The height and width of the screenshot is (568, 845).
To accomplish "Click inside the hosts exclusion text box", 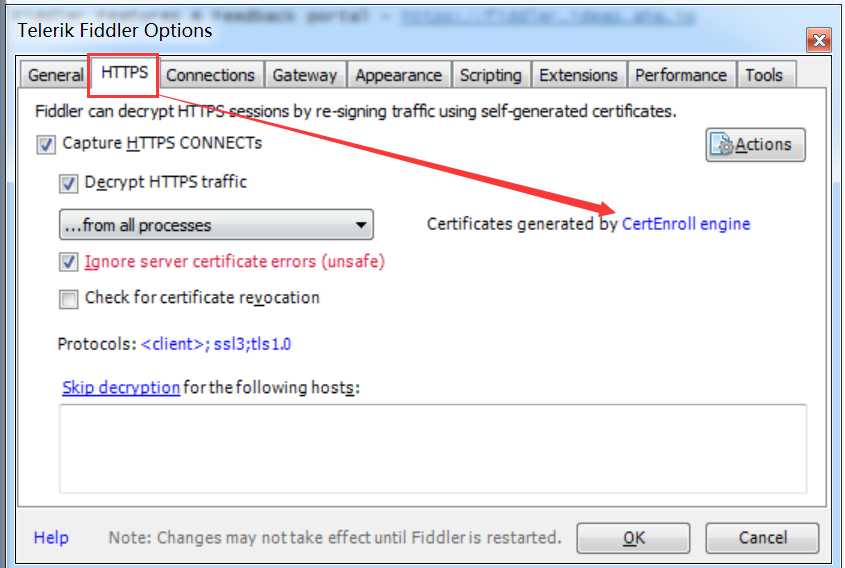I will click(433, 449).
